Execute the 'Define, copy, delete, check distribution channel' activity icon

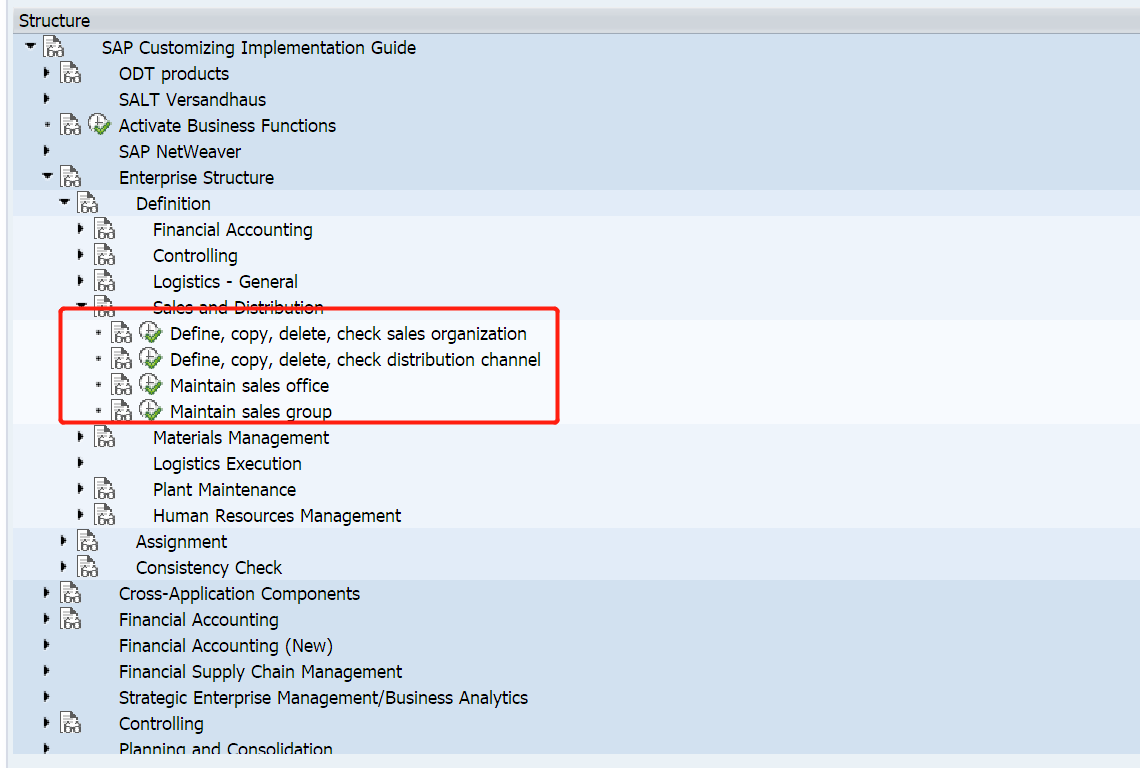[x=150, y=359]
